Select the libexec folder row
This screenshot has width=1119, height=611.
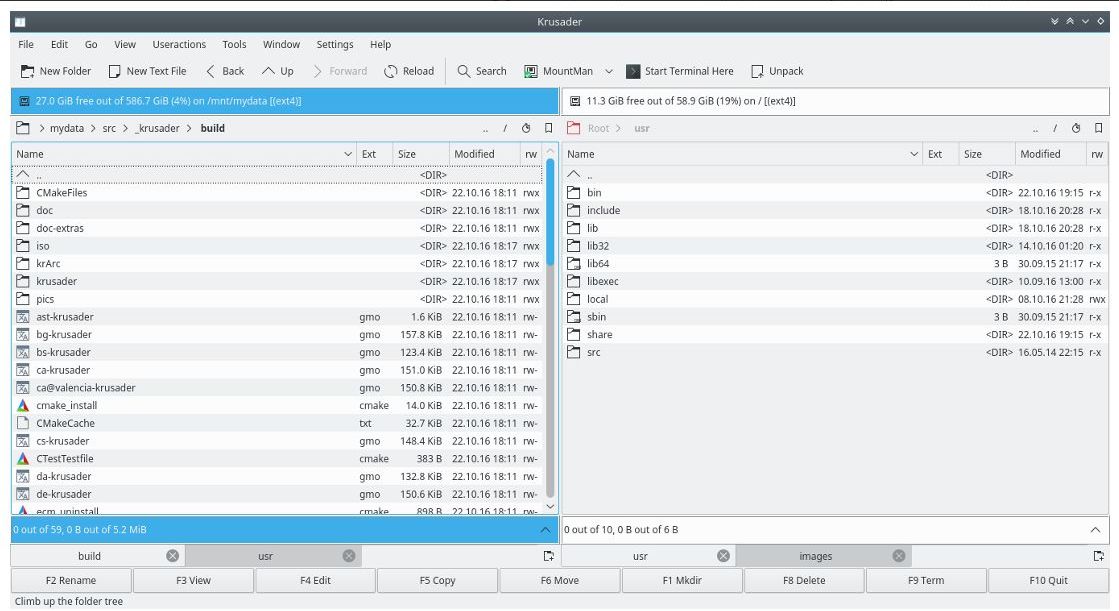click(x=836, y=281)
